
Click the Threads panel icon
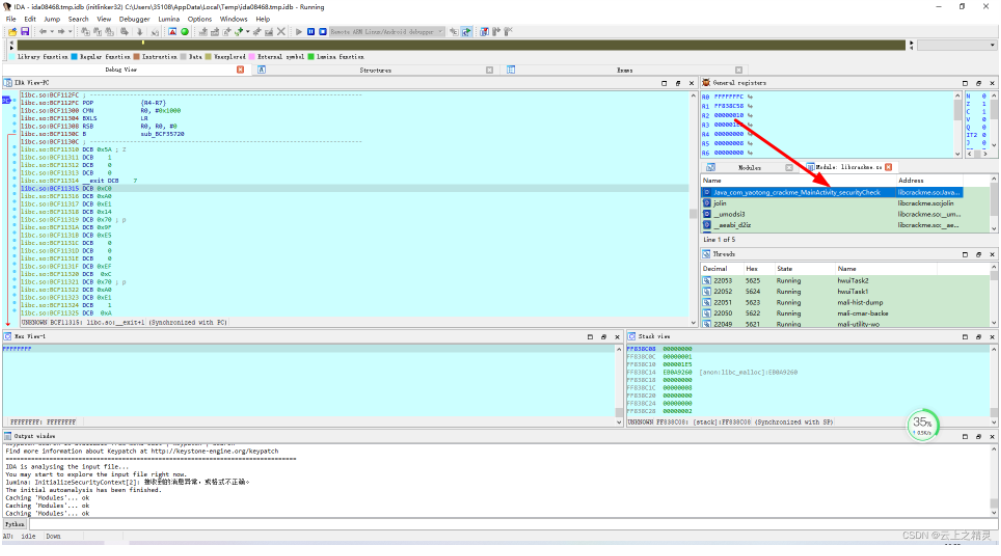706,254
